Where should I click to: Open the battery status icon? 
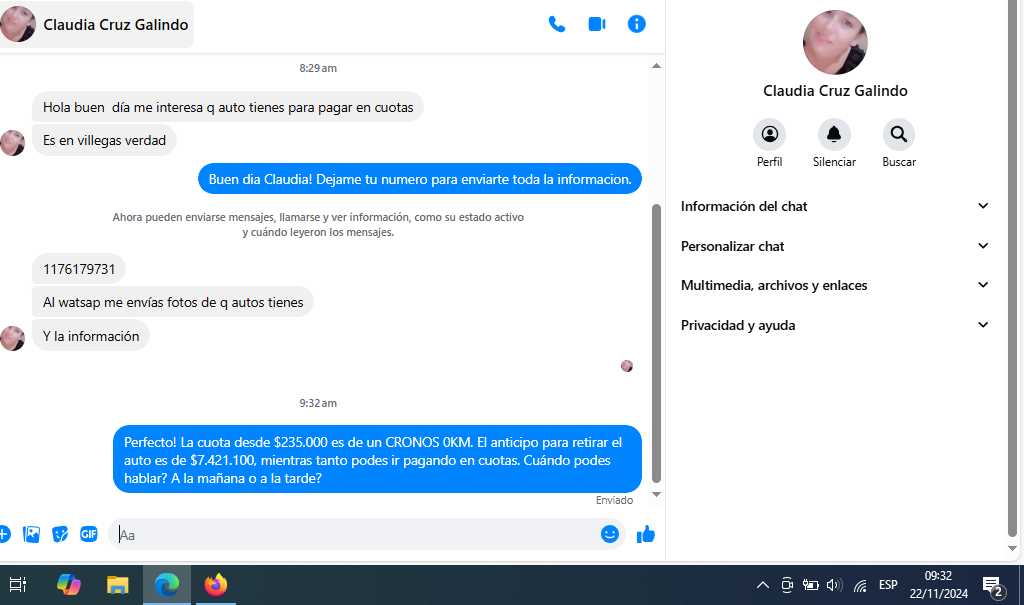[x=810, y=585]
